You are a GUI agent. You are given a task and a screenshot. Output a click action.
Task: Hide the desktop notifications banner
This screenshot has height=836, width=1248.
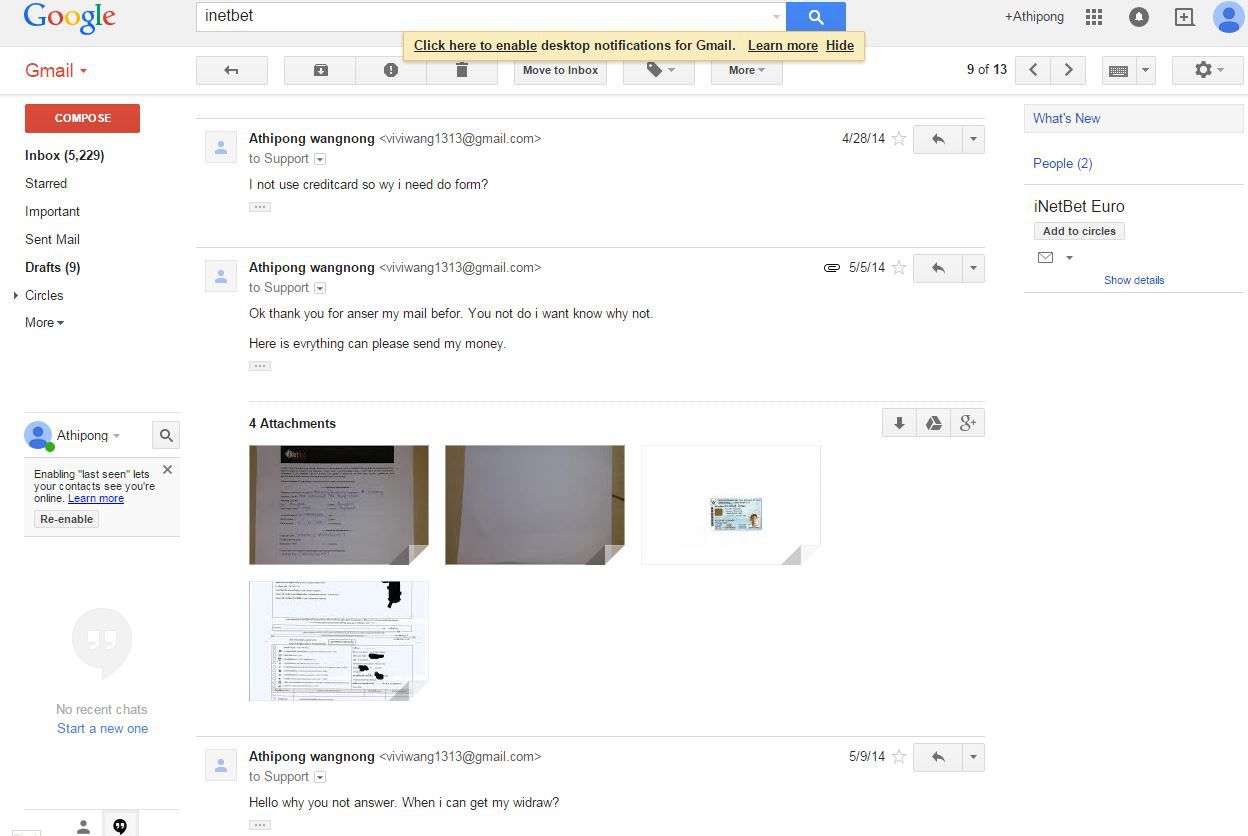(x=840, y=45)
